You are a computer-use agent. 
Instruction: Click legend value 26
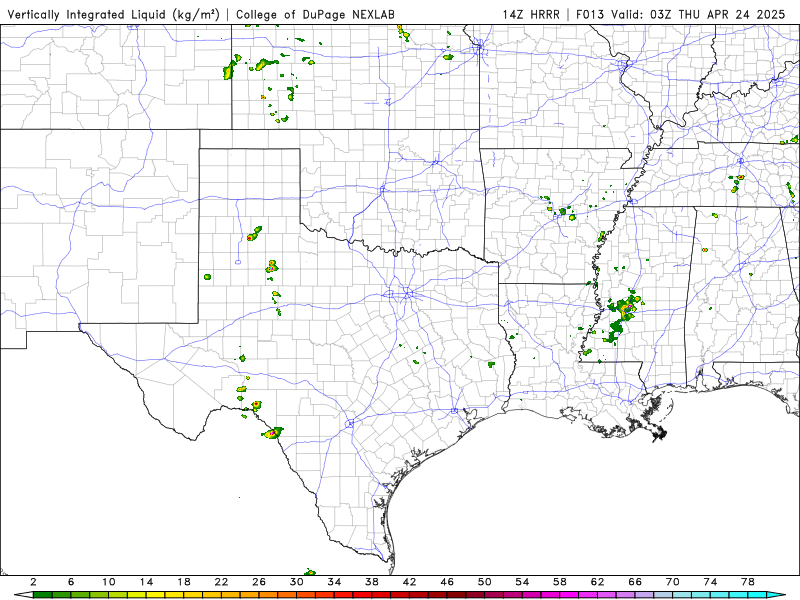coord(259,582)
